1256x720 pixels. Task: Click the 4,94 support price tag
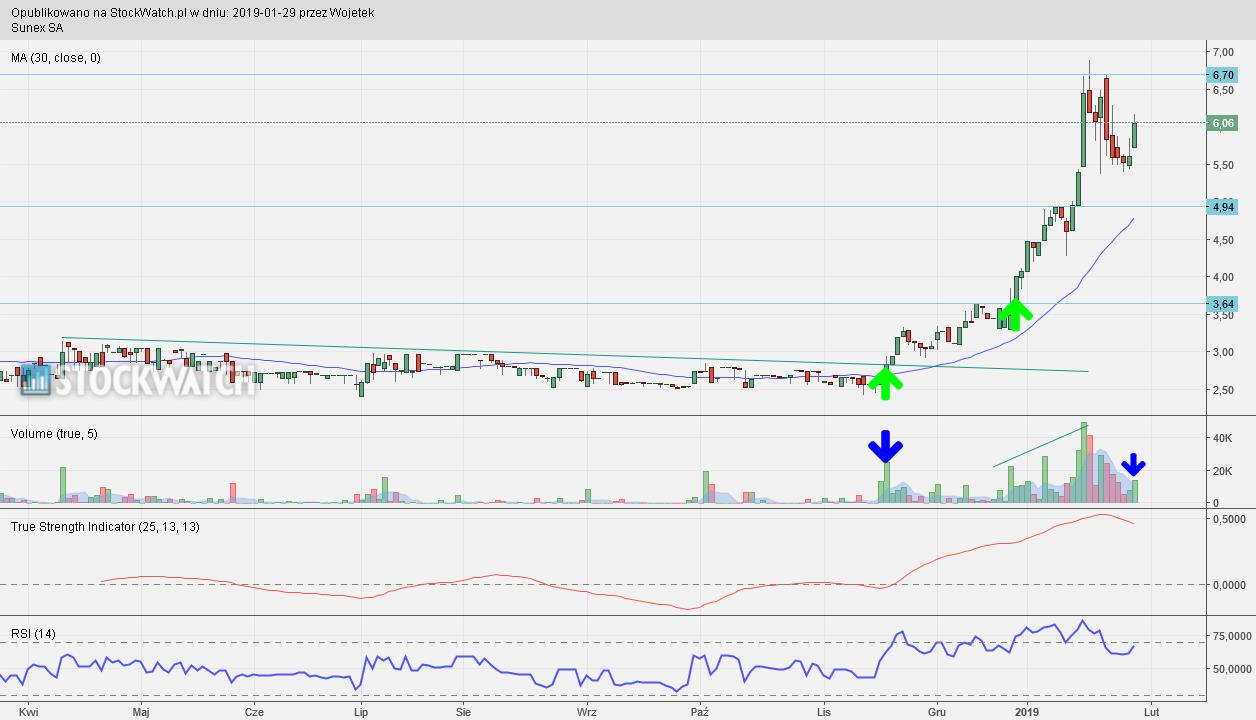click(1222, 207)
